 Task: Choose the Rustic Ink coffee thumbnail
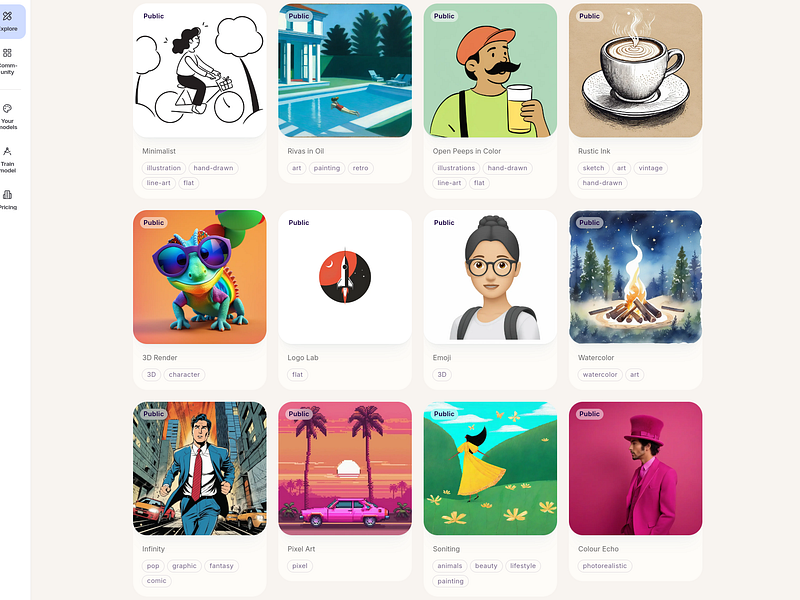click(635, 70)
